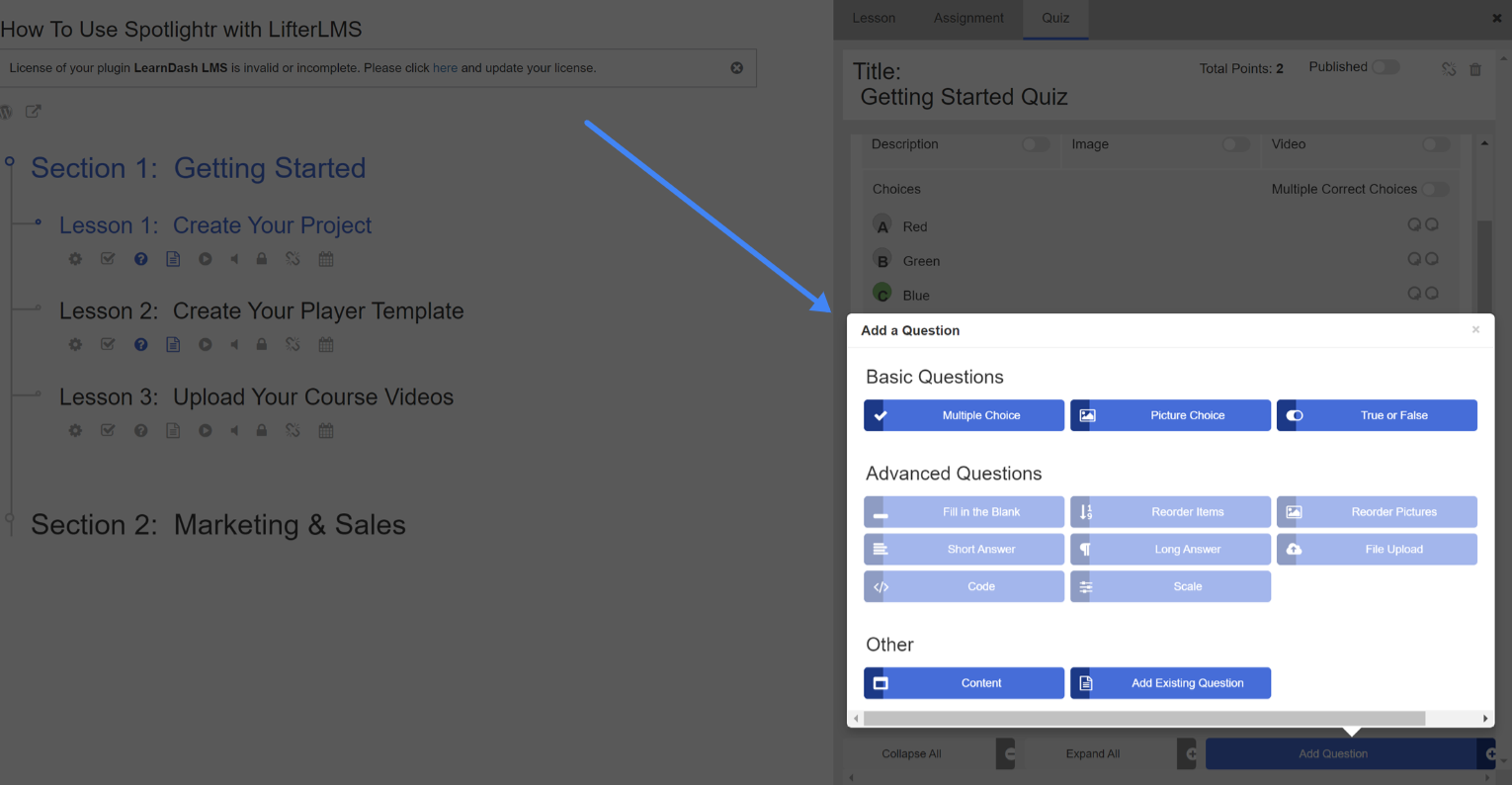Toggle the Published switch
The width and height of the screenshot is (1512, 785).
pos(1386,67)
